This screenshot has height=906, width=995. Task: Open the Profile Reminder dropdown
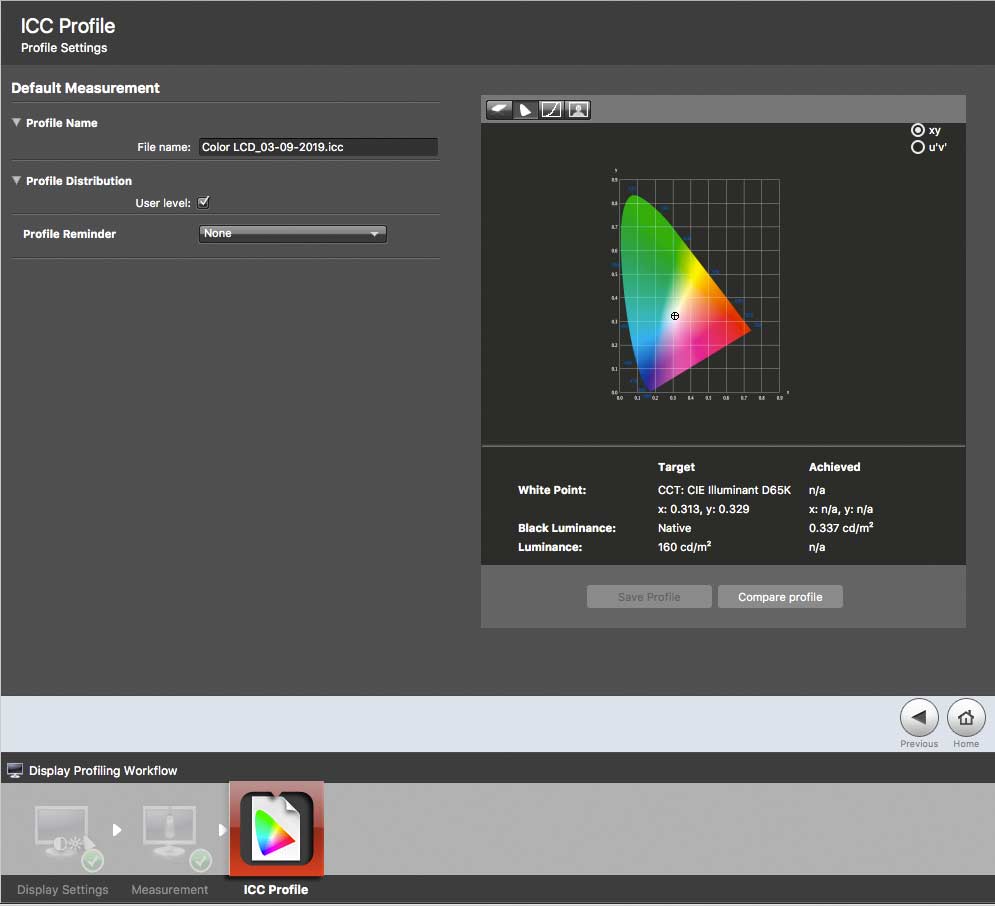tap(293, 233)
